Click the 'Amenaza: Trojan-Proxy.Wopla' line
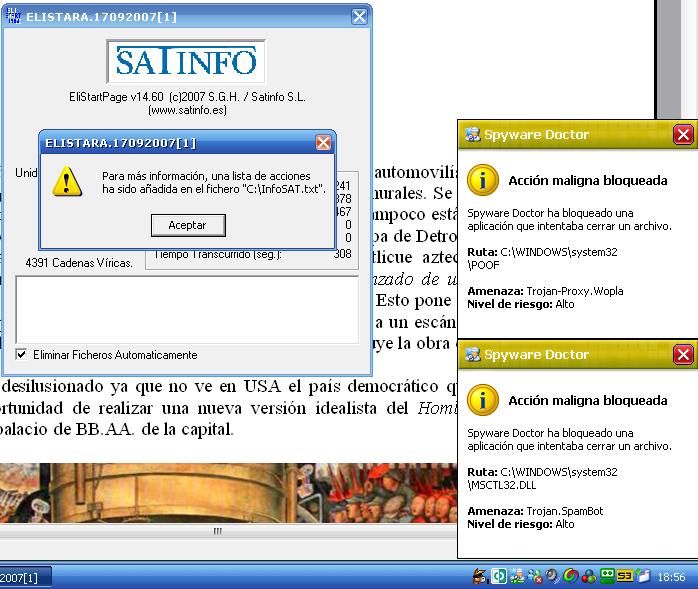Screen dimensions: 698x589 545,291
